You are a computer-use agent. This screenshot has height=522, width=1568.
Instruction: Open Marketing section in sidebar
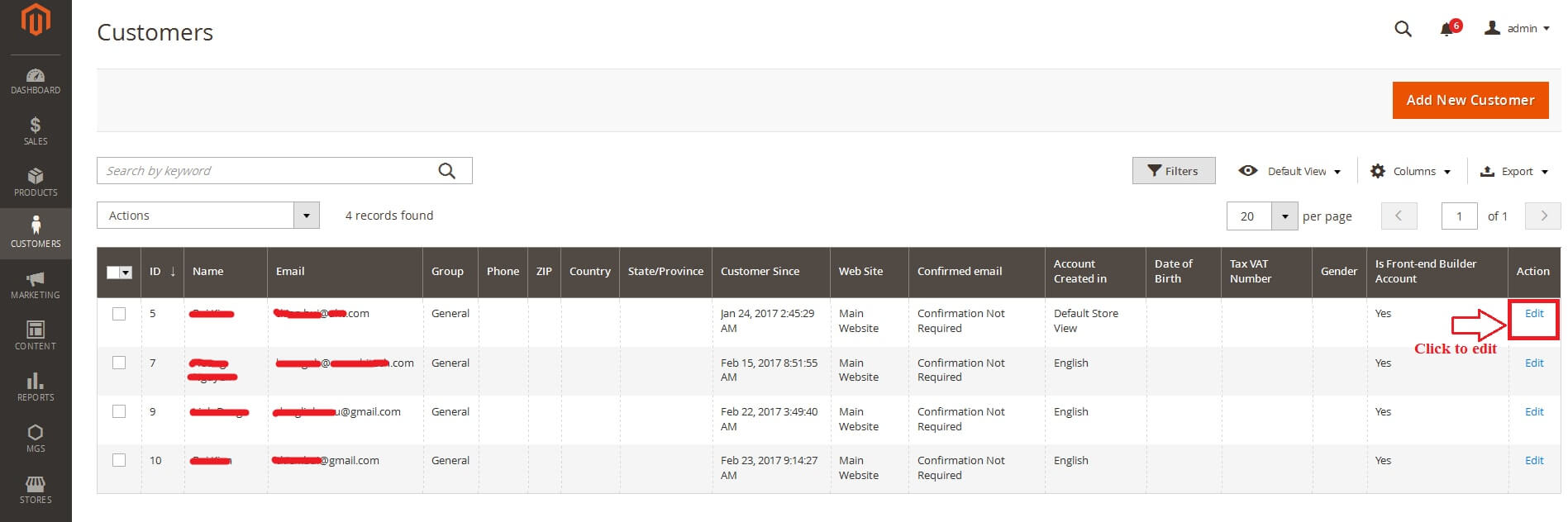36,286
